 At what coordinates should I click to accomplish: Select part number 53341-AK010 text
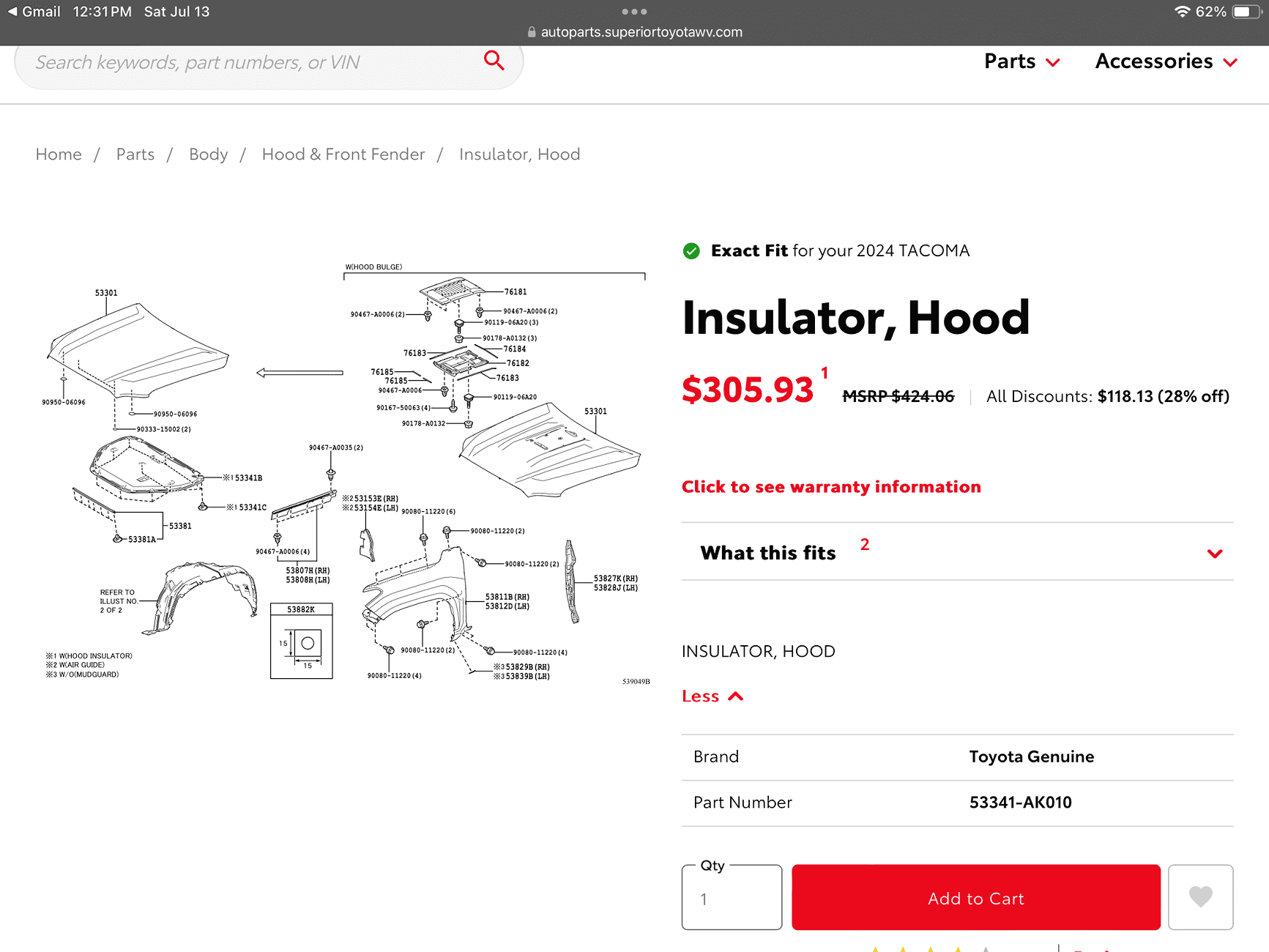click(1020, 803)
